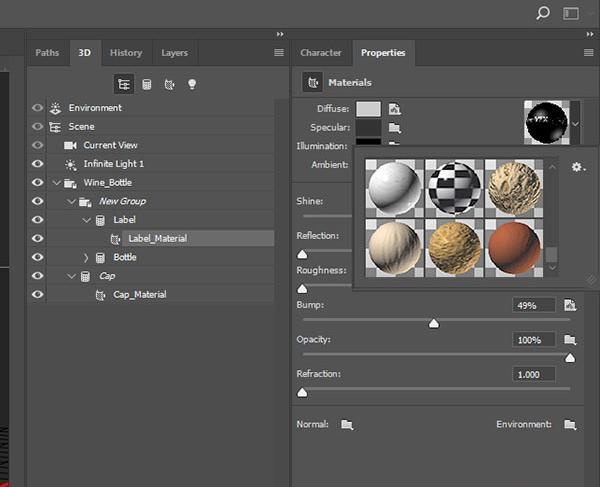Click the Label_Material material icon
600x487 pixels.
(115, 239)
